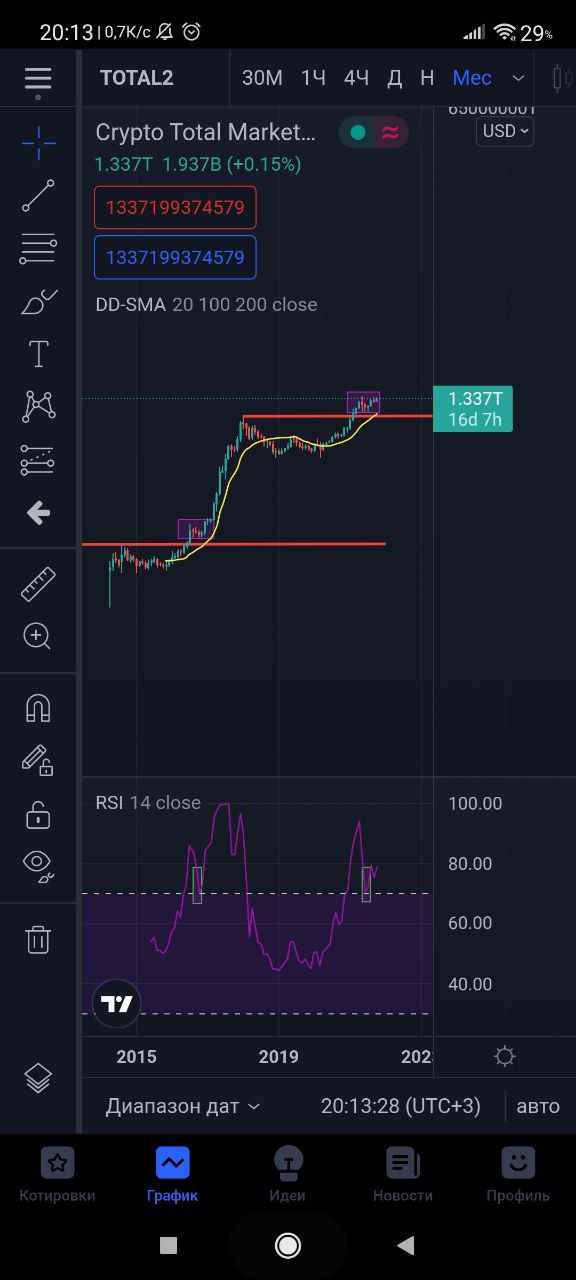Select the DD-SMA indicator legend
The height and width of the screenshot is (1280, 576).
(206, 305)
